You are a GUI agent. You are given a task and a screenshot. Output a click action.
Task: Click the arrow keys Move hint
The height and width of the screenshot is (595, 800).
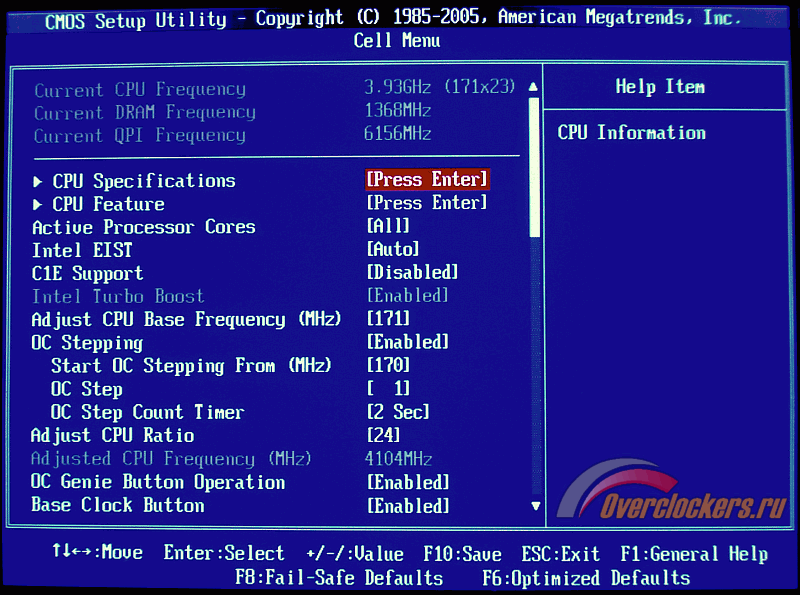coord(97,552)
